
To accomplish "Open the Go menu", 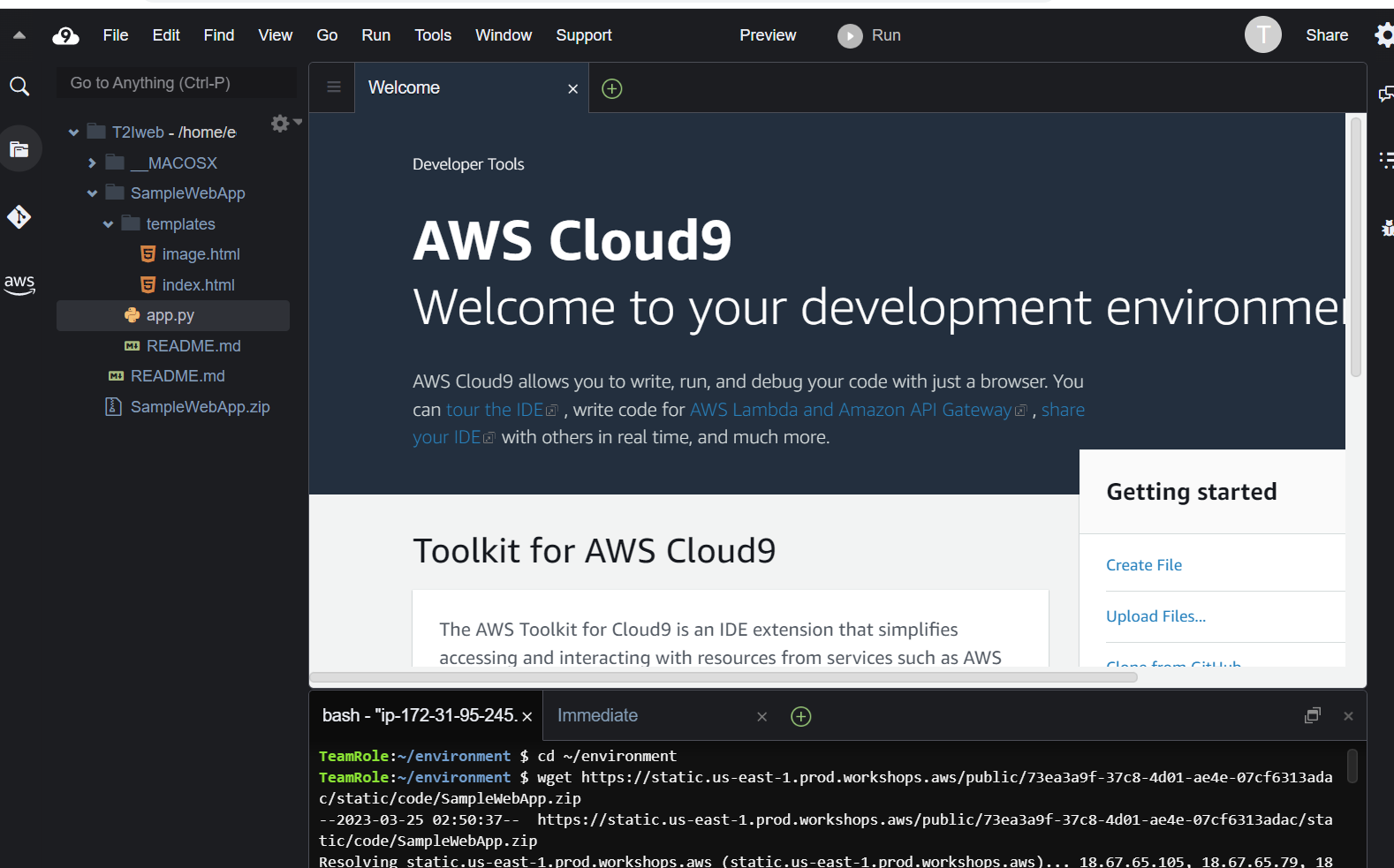I will [x=327, y=35].
